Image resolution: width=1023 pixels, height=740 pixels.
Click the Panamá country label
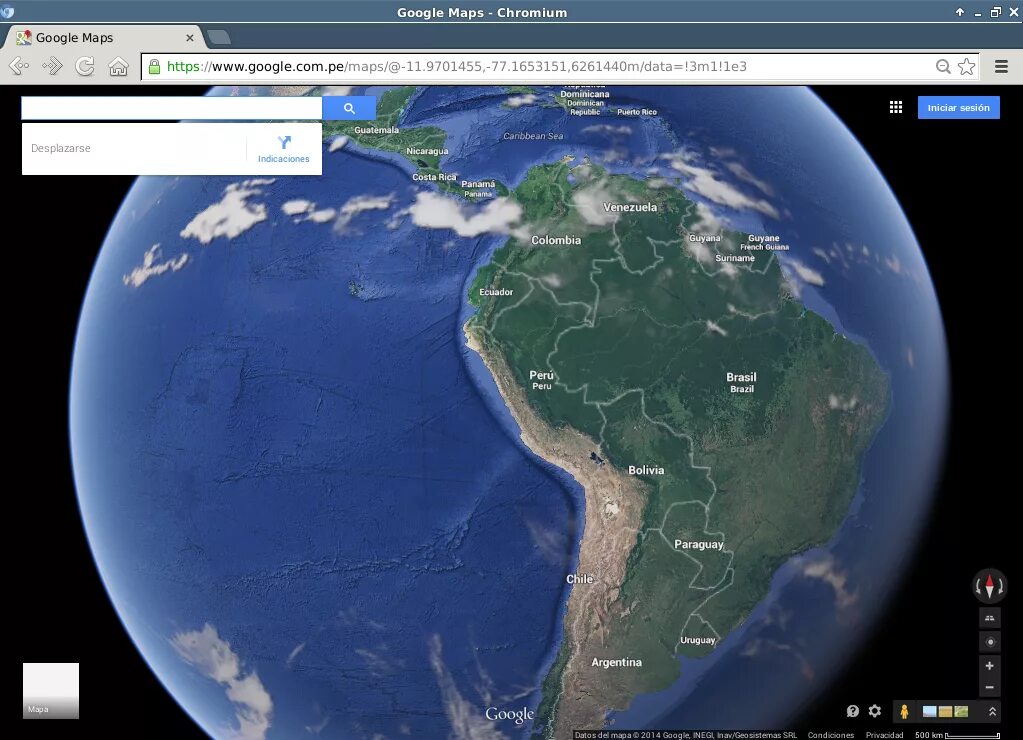pyautogui.click(x=478, y=184)
